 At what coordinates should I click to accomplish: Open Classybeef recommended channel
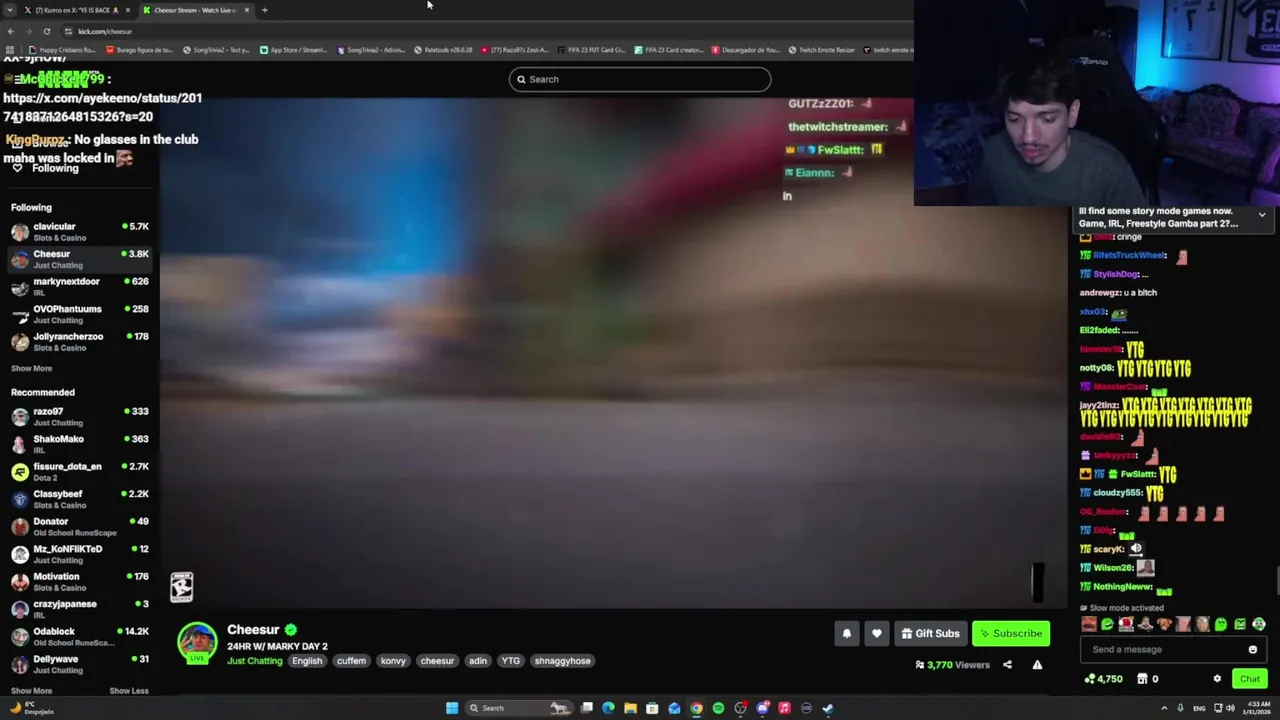(x=80, y=499)
